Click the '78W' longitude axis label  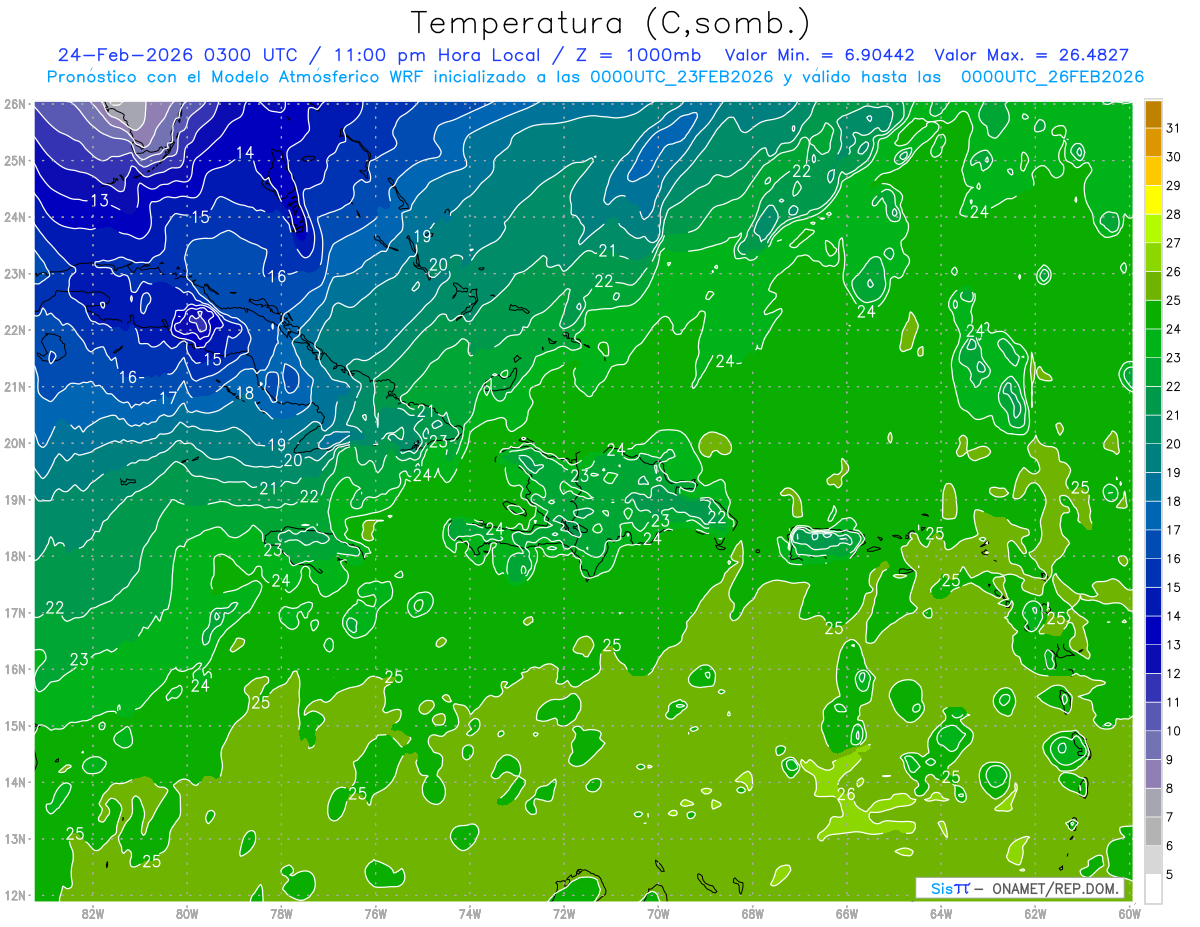pos(281,914)
